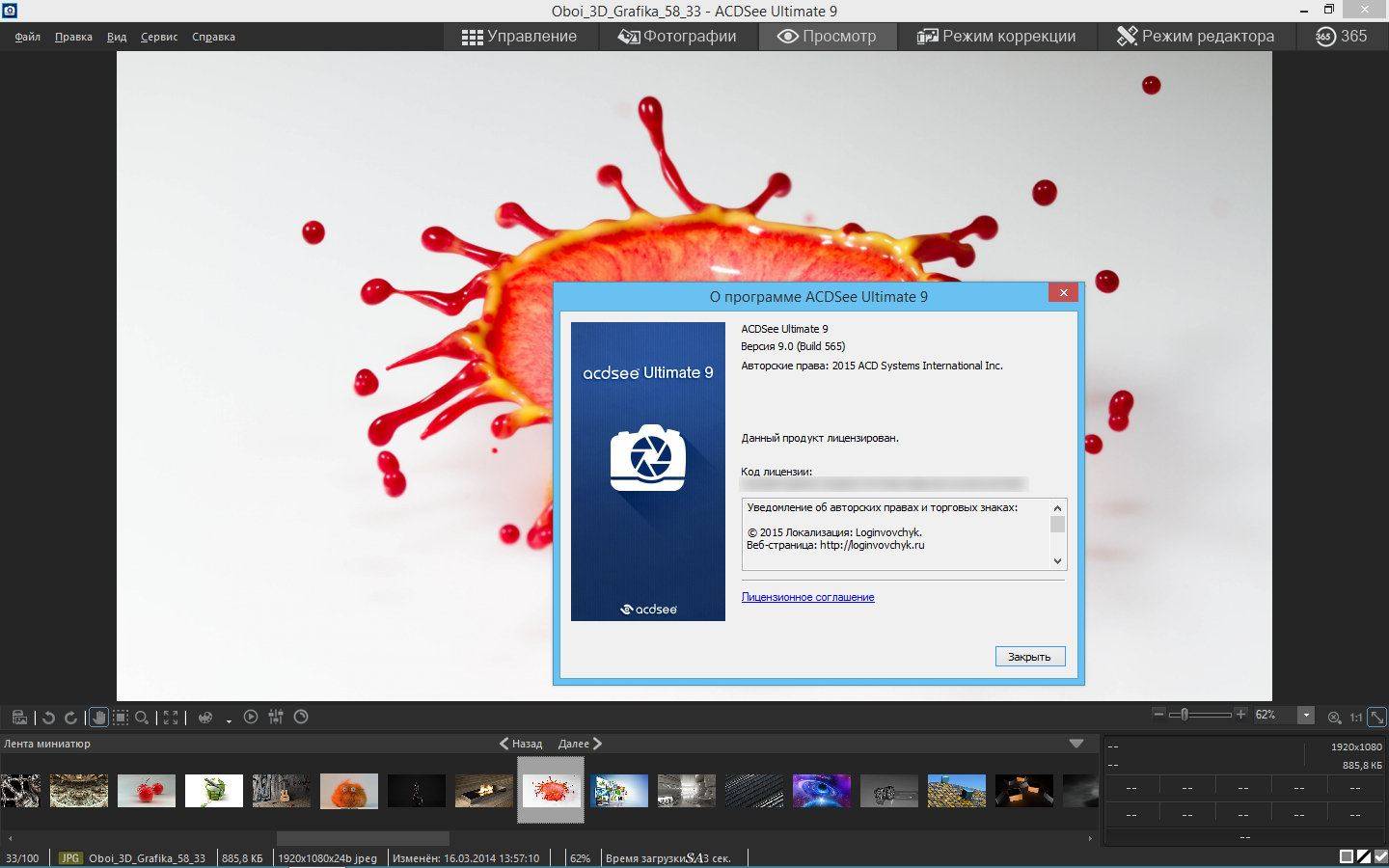Close the About ACDSee Ultimate 9 dialog
Viewport: 1389px width, 868px height.
click(x=1063, y=293)
